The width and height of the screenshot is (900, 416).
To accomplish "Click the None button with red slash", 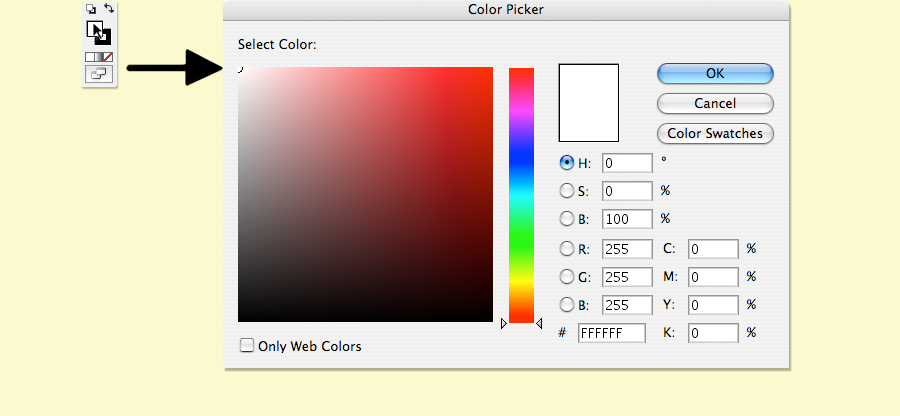I will (108, 58).
